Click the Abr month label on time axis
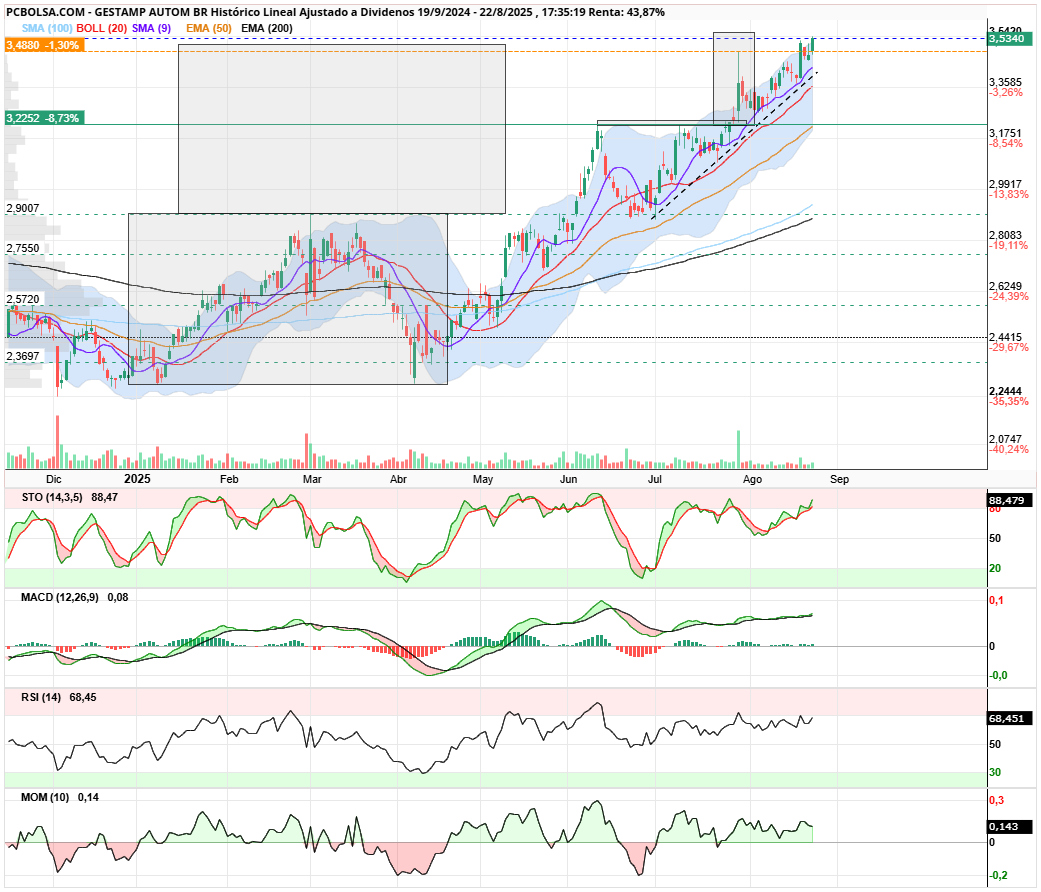1041x892 pixels. [x=398, y=479]
